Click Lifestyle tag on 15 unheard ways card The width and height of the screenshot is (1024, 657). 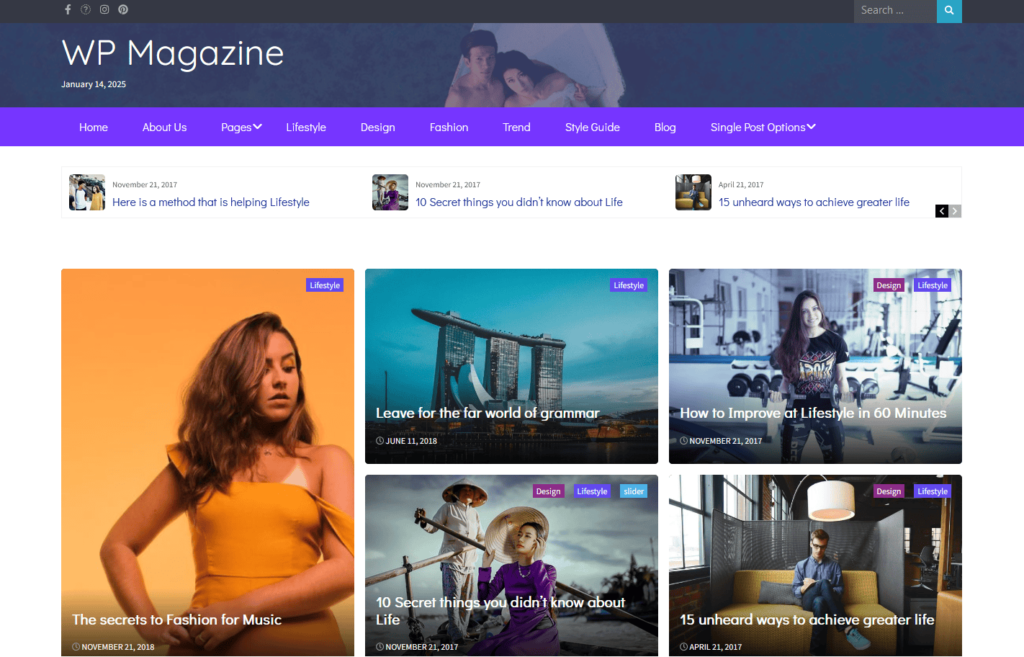pos(932,492)
